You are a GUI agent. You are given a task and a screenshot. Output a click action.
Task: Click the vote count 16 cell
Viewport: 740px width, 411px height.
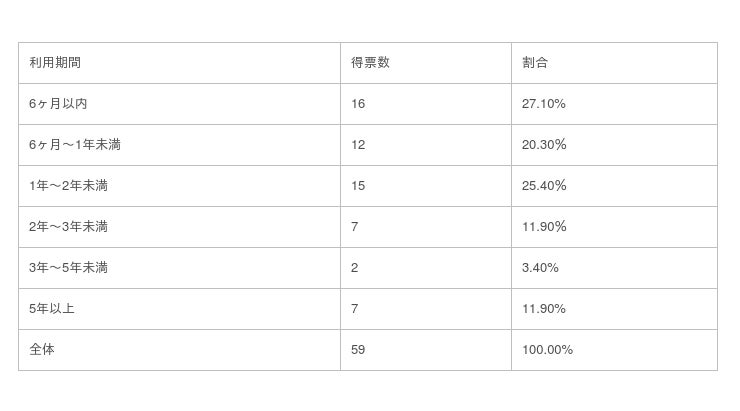pyautogui.click(x=359, y=104)
